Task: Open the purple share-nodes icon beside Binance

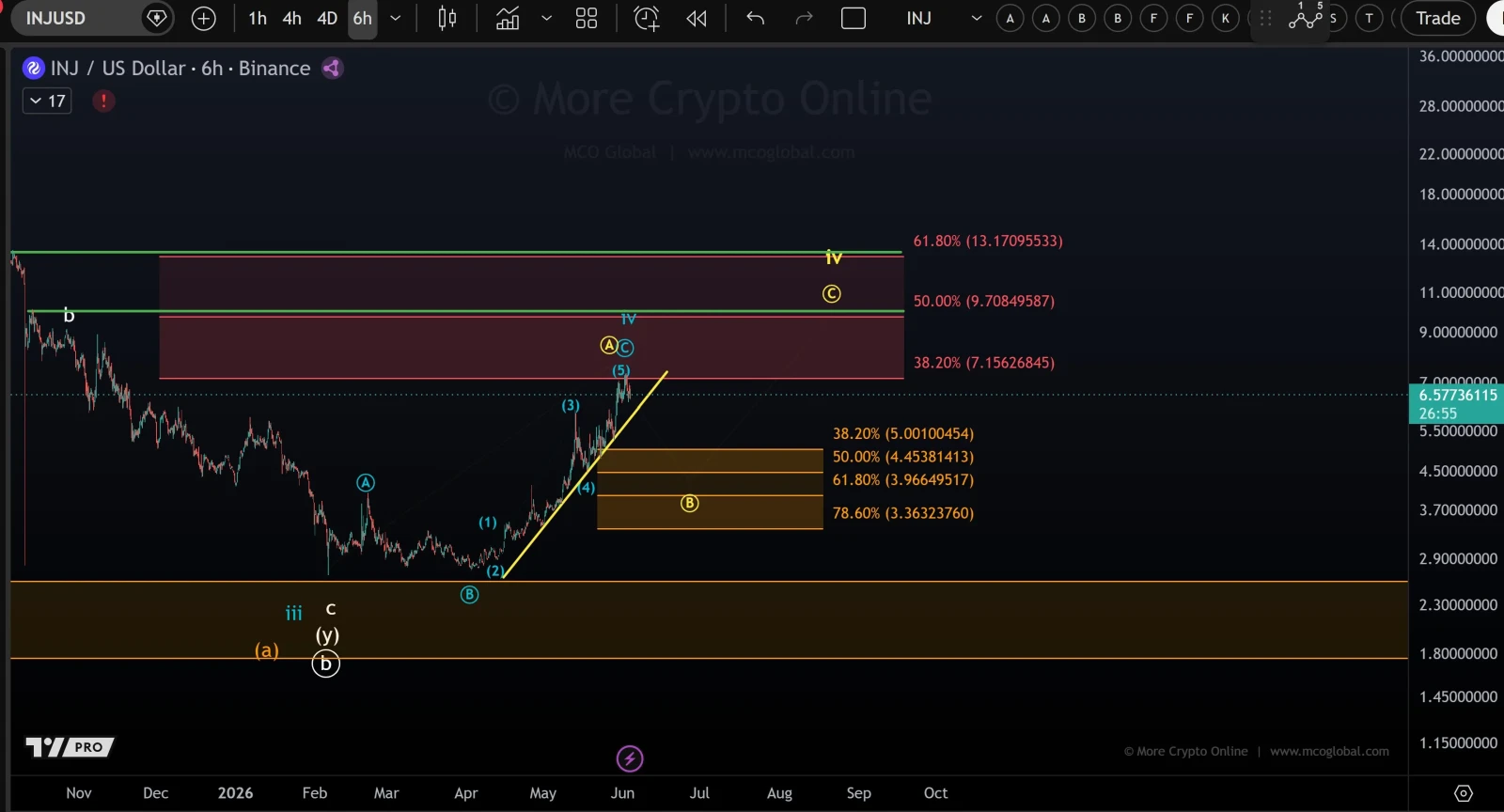Action: pyautogui.click(x=332, y=68)
